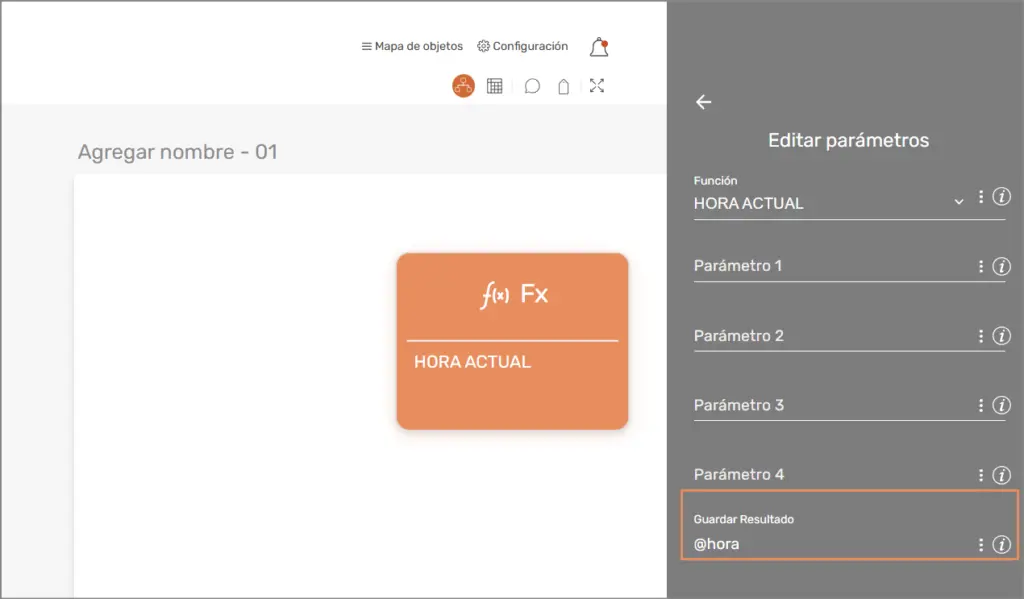Expand the Función HORA ACTUAL dropdown
1024x599 pixels.
tap(958, 202)
